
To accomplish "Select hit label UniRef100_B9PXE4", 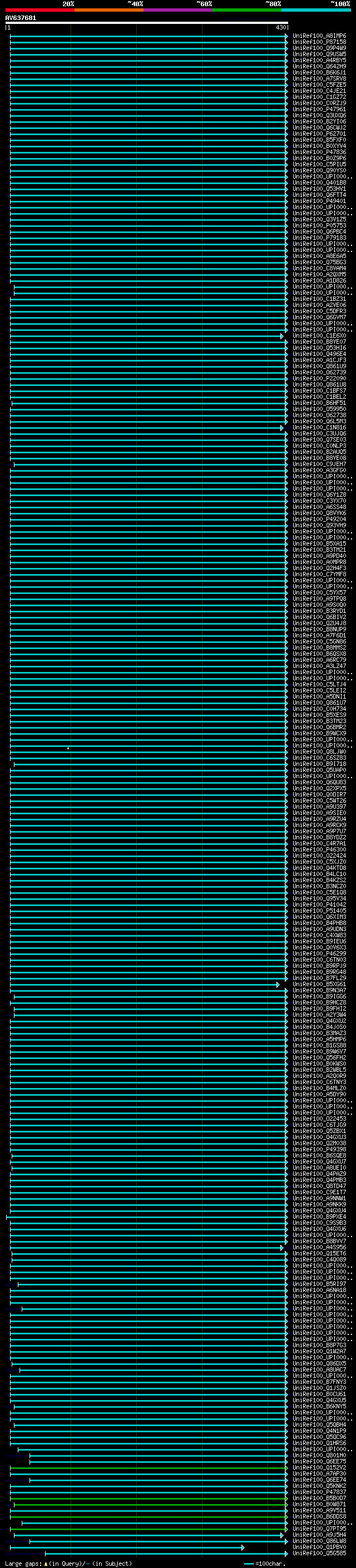I will point(319,1218).
